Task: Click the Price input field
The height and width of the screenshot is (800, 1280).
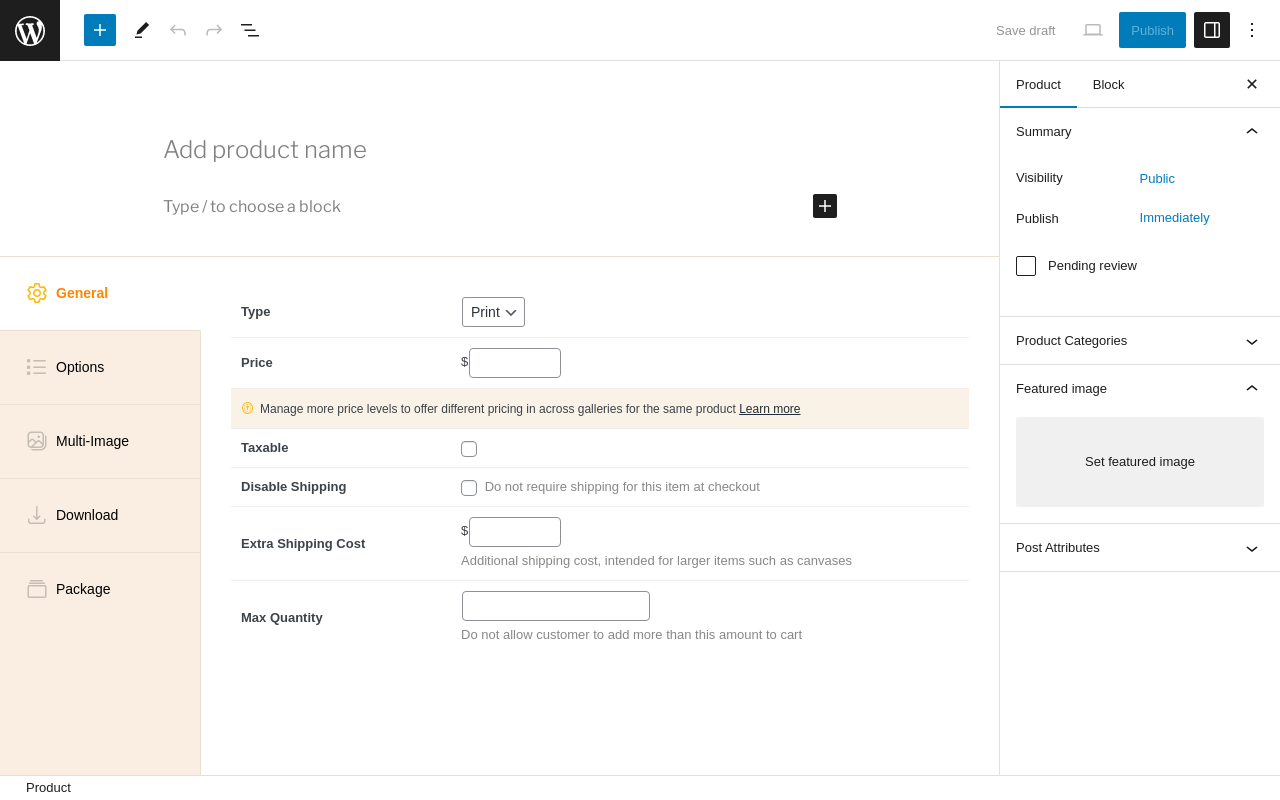Action: 515,363
